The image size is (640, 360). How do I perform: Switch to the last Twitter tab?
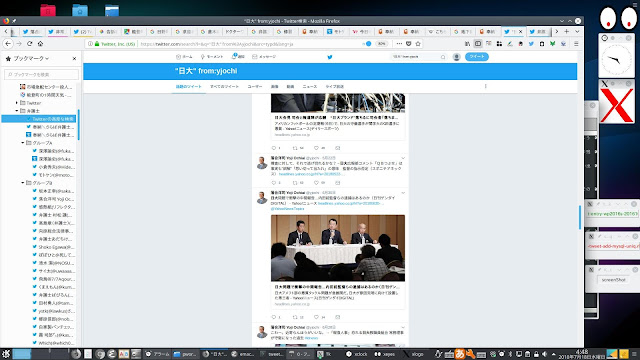point(539,31)
